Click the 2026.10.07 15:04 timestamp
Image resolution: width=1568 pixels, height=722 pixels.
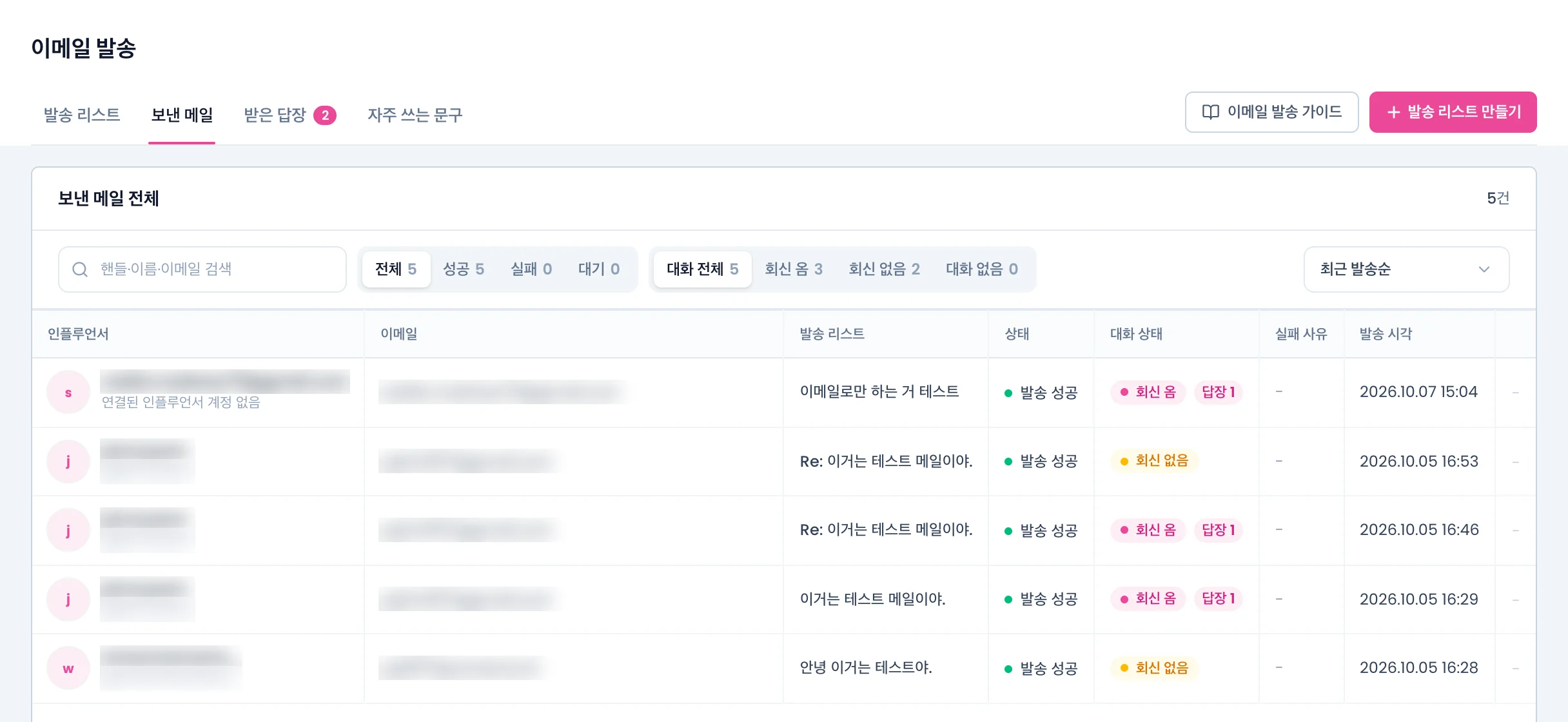1418,392
